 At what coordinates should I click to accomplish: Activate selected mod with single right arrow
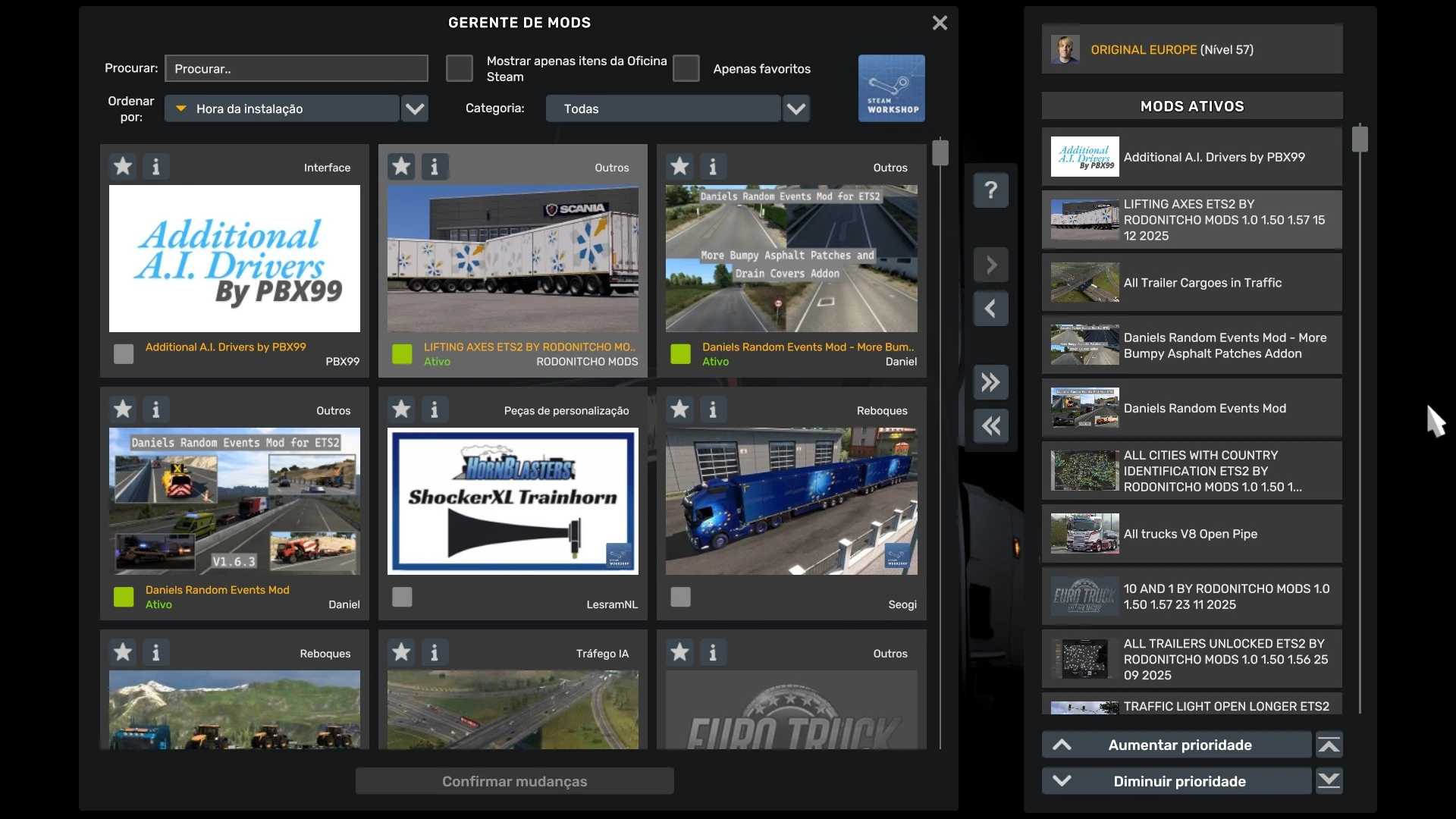990,265
